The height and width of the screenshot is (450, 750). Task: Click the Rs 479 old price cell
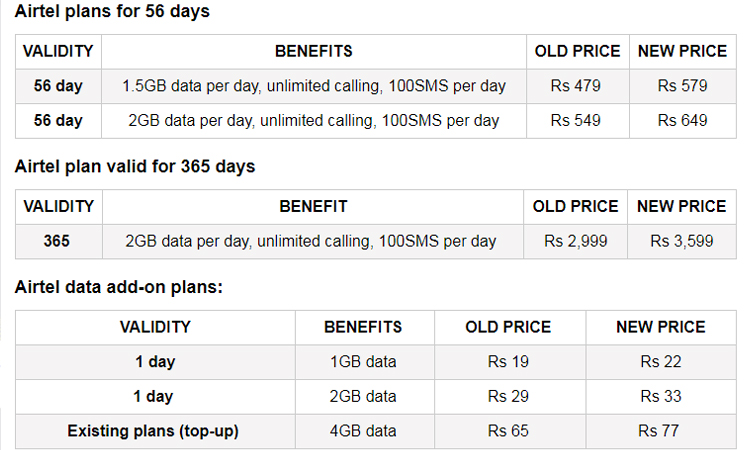578,86
